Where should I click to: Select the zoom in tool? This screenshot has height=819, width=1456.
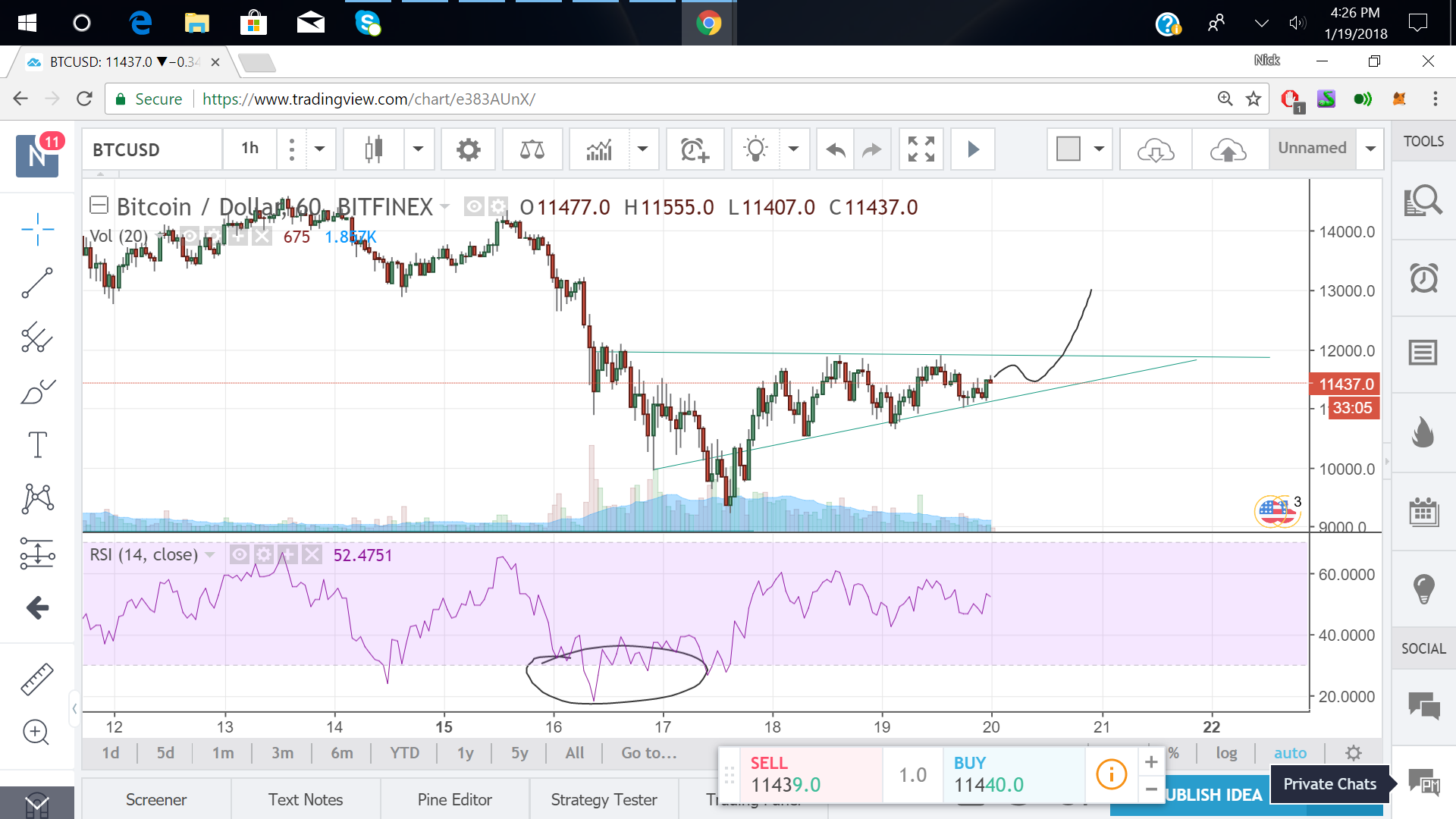point(36,732)
